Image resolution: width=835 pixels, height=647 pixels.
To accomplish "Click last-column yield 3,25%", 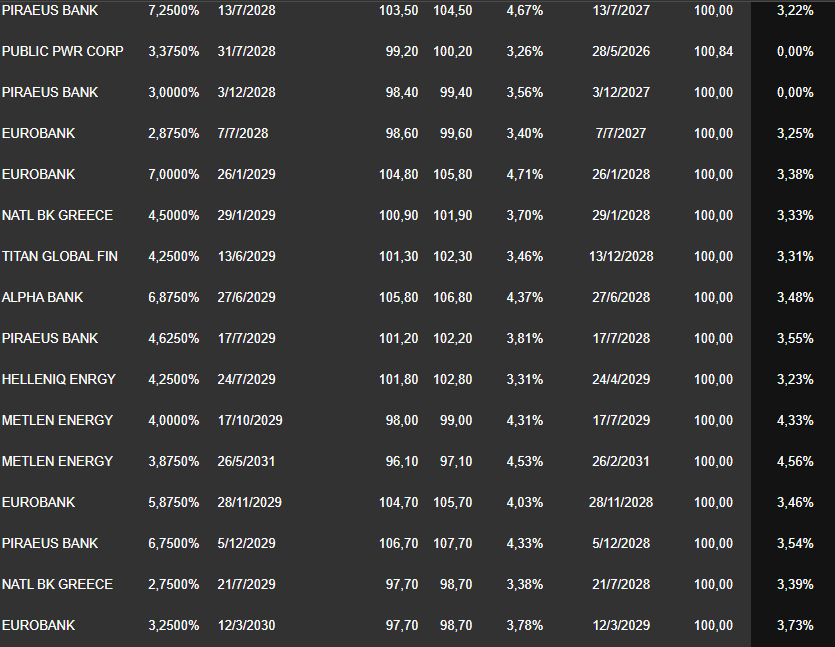I will click(795, 133).
